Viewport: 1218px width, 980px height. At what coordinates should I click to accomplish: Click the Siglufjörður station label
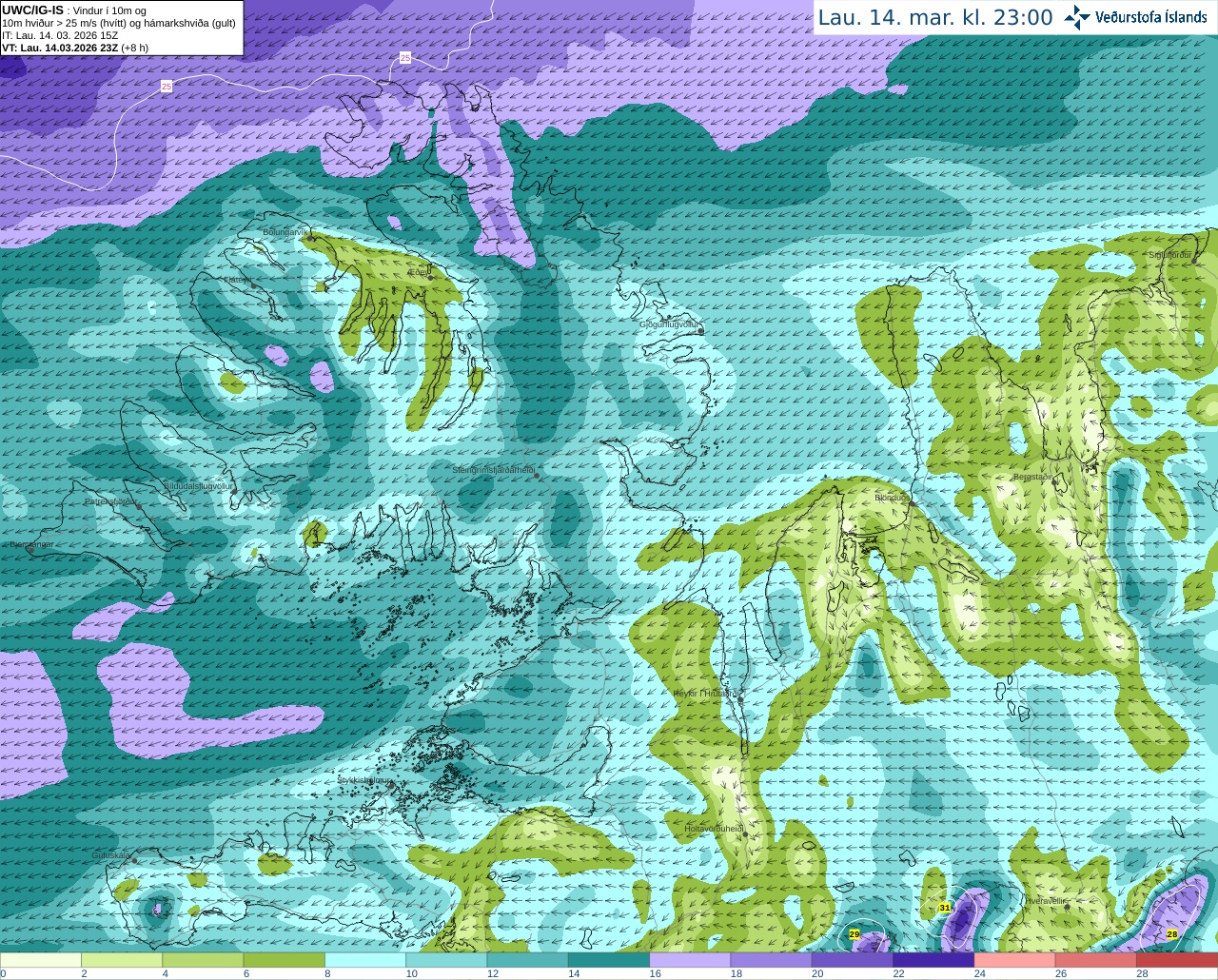pos(1169,255)
